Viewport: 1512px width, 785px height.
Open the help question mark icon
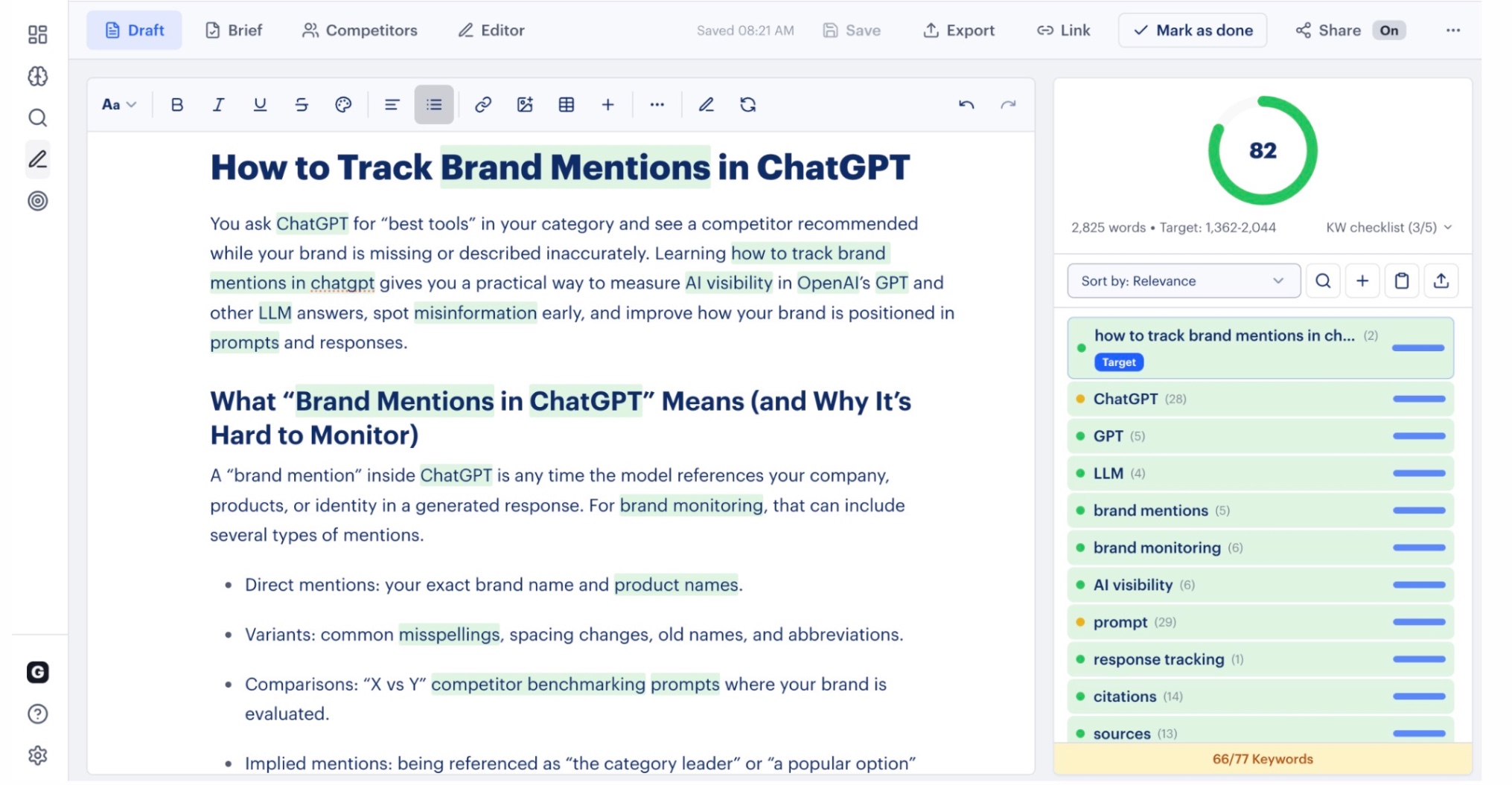[x=37, y=714]
